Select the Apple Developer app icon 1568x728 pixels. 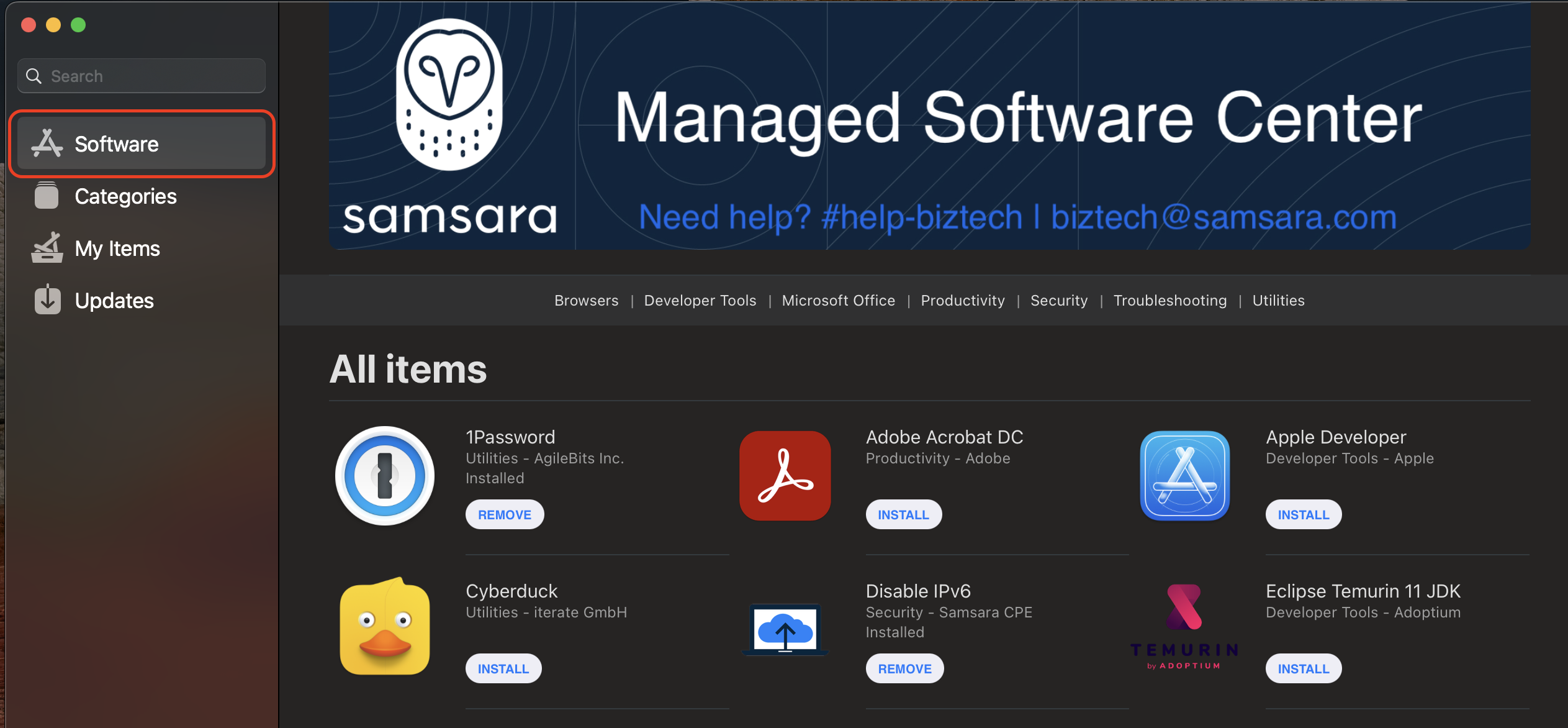pyautogui.click(x=1185, y=476)
